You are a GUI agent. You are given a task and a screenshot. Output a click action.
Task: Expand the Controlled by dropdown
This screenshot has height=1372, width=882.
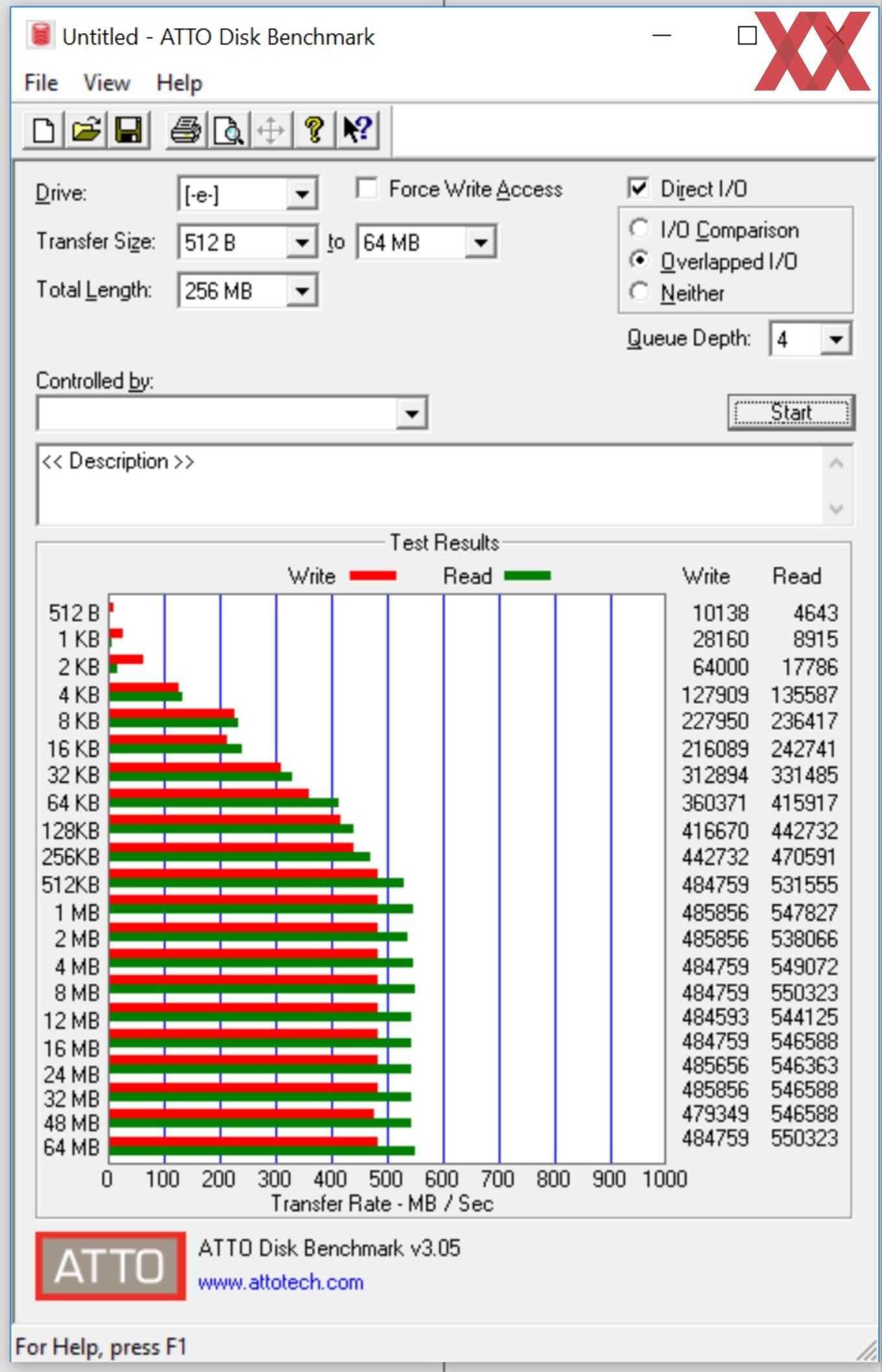coord(412,414)
